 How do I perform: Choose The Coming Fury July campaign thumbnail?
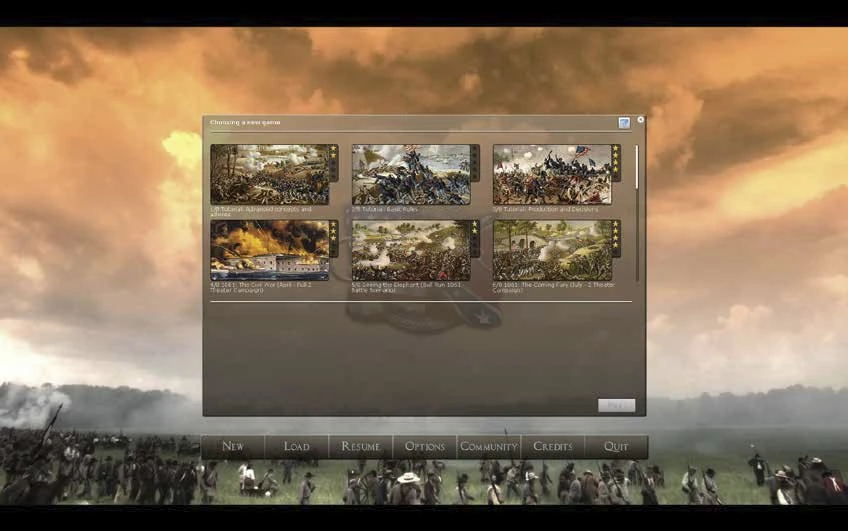(552, 250)
